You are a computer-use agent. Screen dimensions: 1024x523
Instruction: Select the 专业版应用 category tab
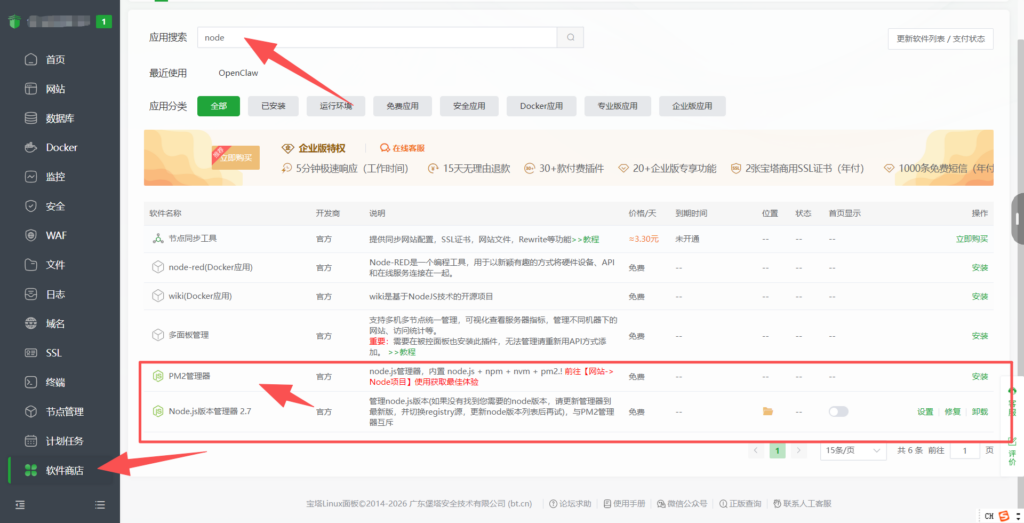point(617,106)
